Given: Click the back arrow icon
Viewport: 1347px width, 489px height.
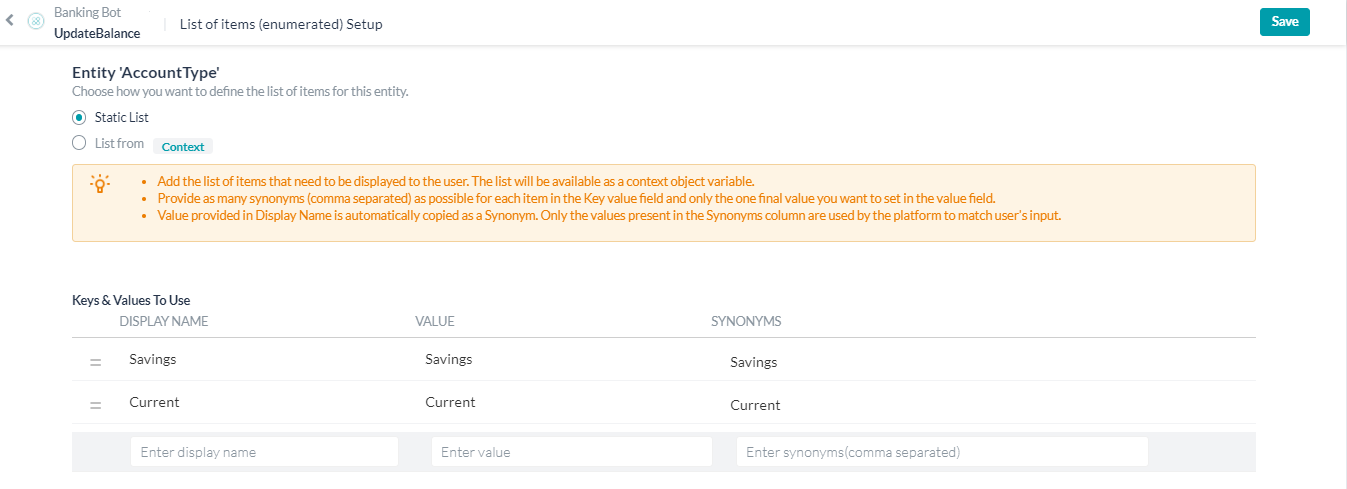Looking at the screenshot, I should pyautogui.click(x=10, y=21).
